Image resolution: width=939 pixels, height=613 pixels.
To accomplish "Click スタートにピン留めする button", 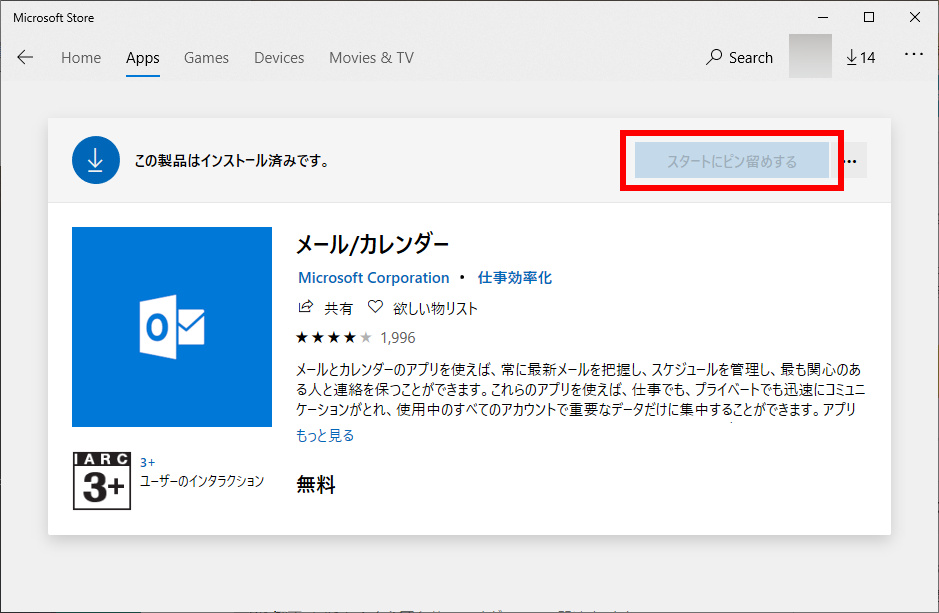I will (732, 160).
